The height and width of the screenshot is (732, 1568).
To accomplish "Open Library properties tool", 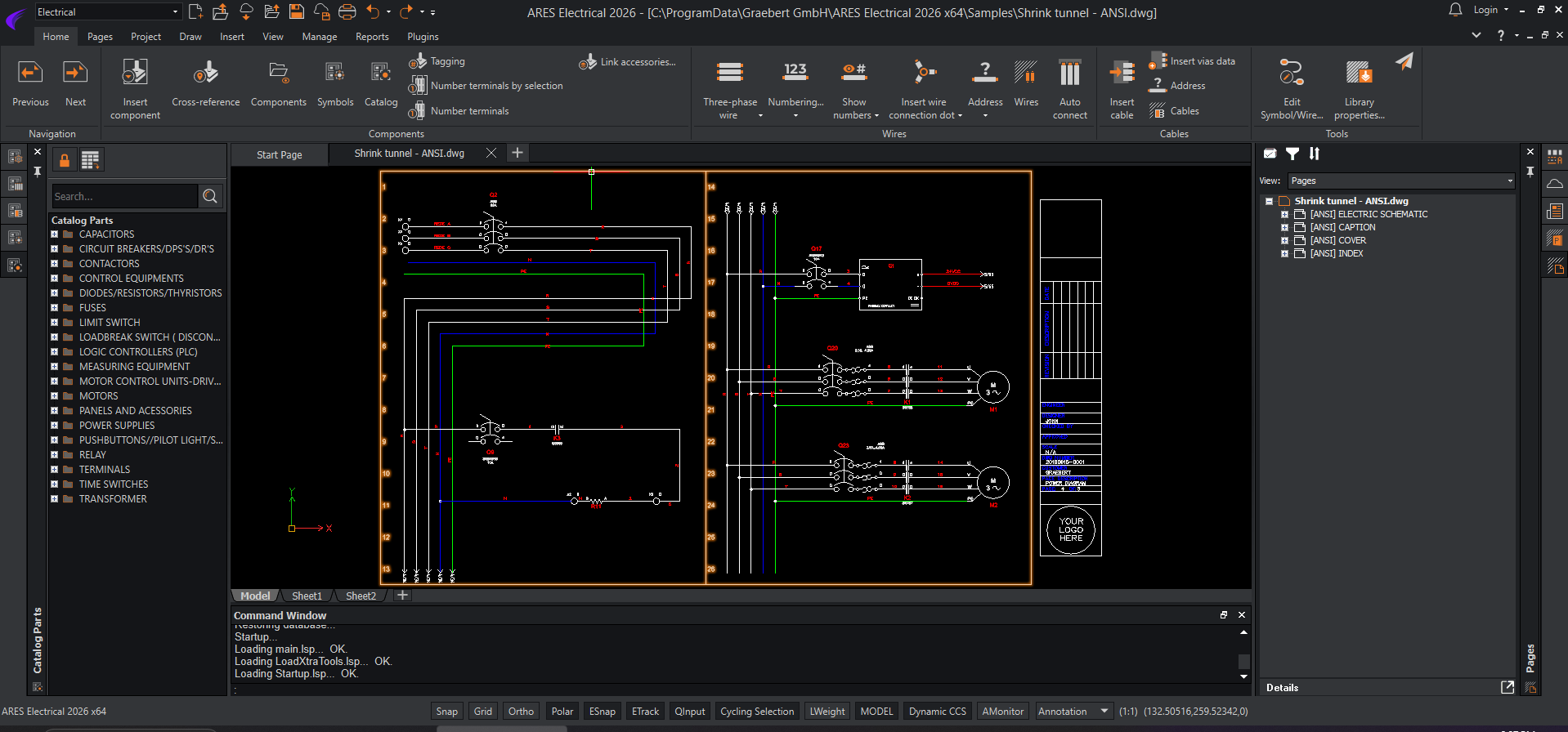I will point(1359,74).
